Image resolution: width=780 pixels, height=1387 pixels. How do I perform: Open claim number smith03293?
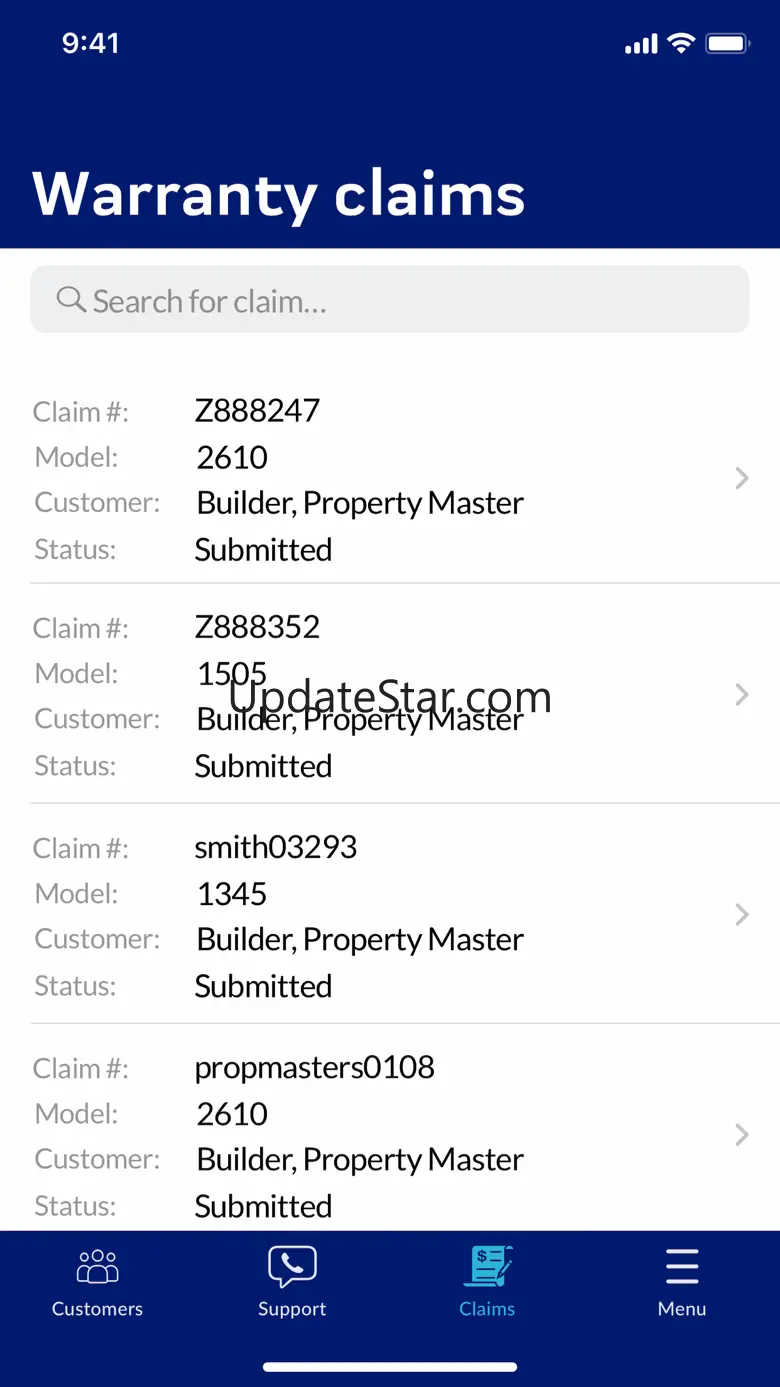(275, 848)
